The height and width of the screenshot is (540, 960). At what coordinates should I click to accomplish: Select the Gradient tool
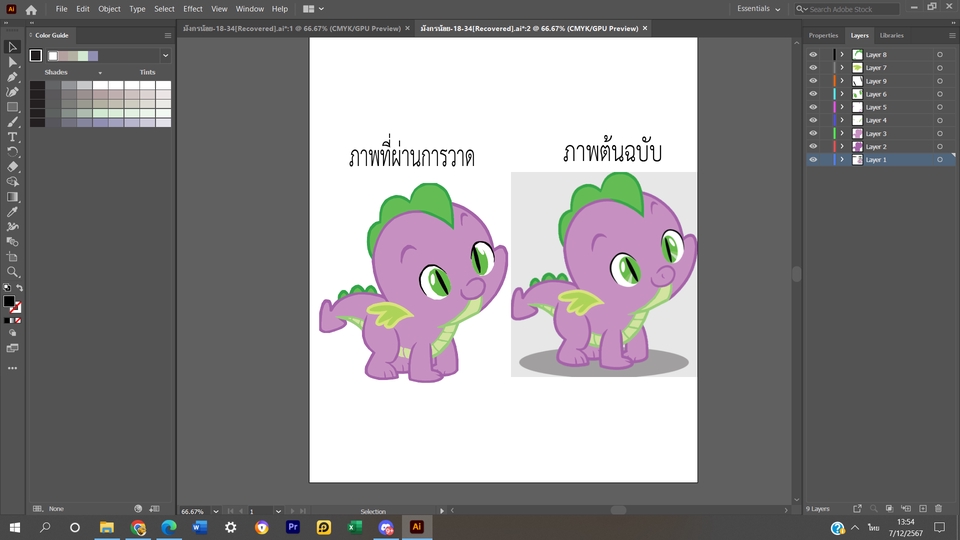12,197
